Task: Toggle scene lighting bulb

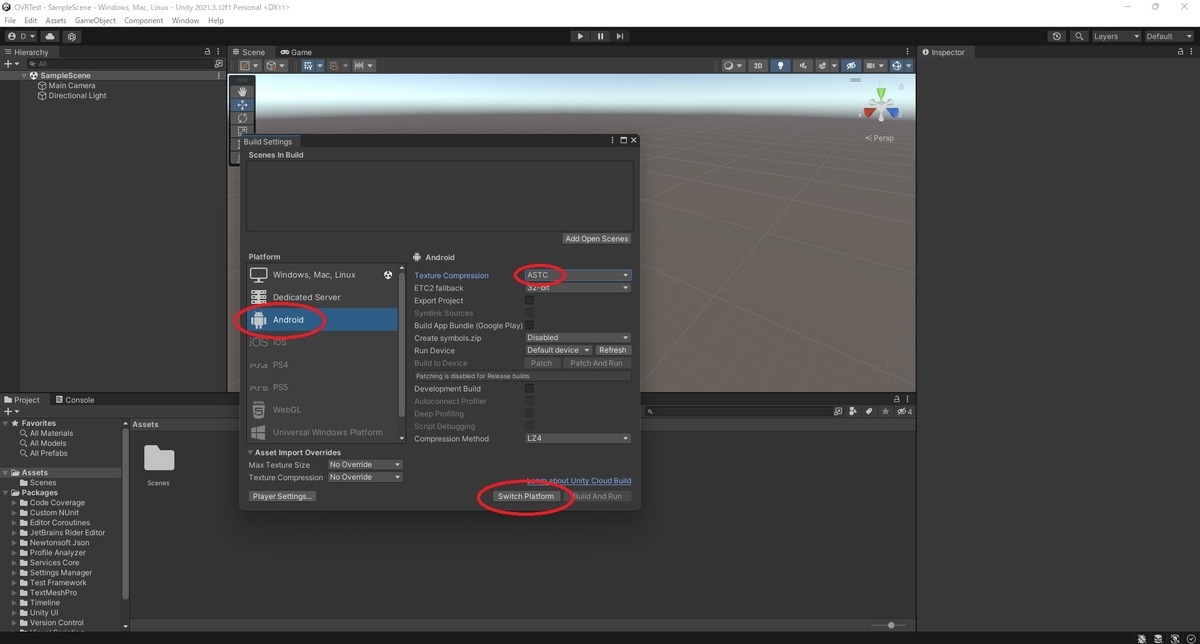Action: click(x=781, y=66)
